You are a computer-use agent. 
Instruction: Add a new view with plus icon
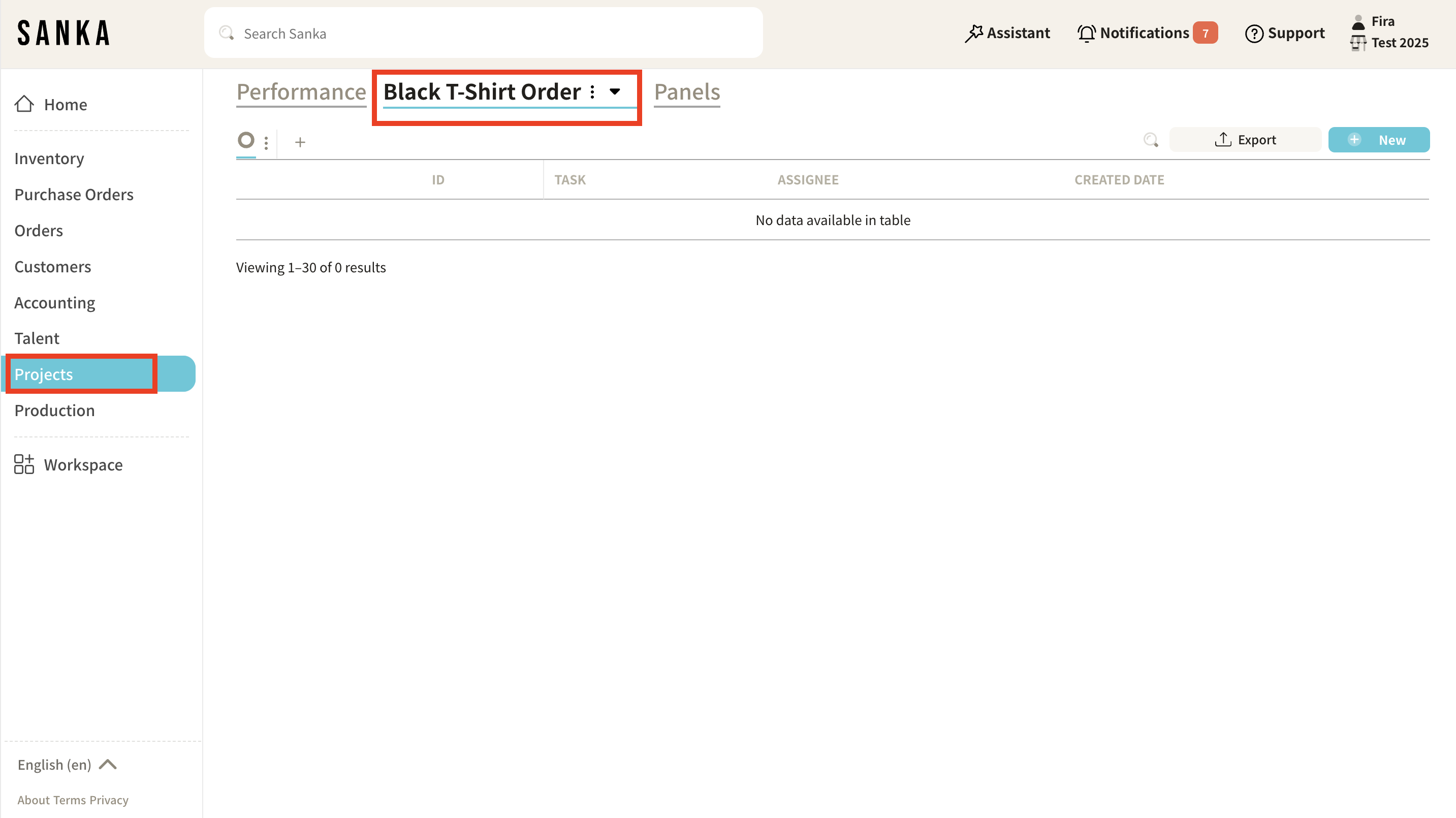(x=300, y=142)
